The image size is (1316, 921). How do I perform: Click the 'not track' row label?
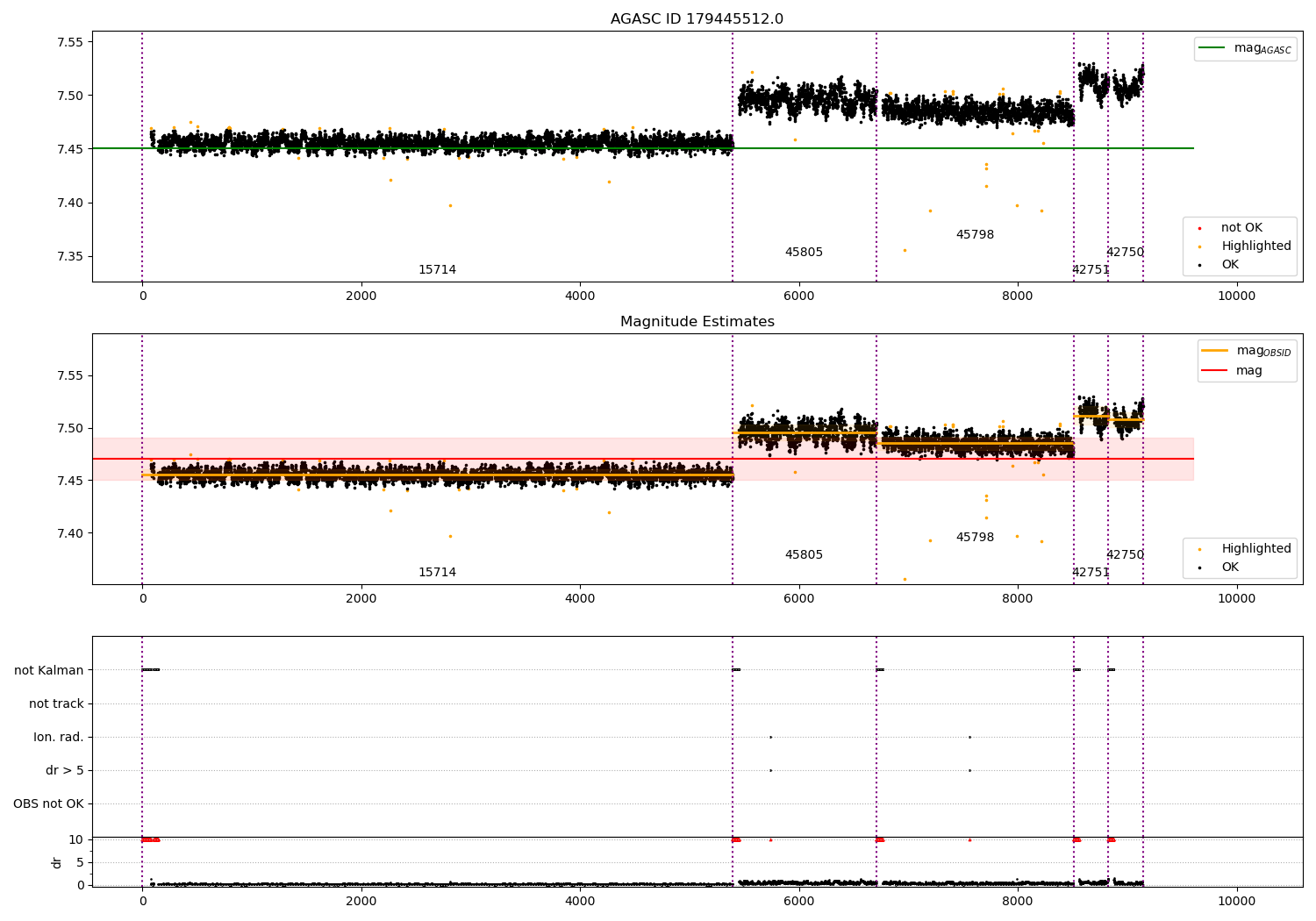click(56, 703)
